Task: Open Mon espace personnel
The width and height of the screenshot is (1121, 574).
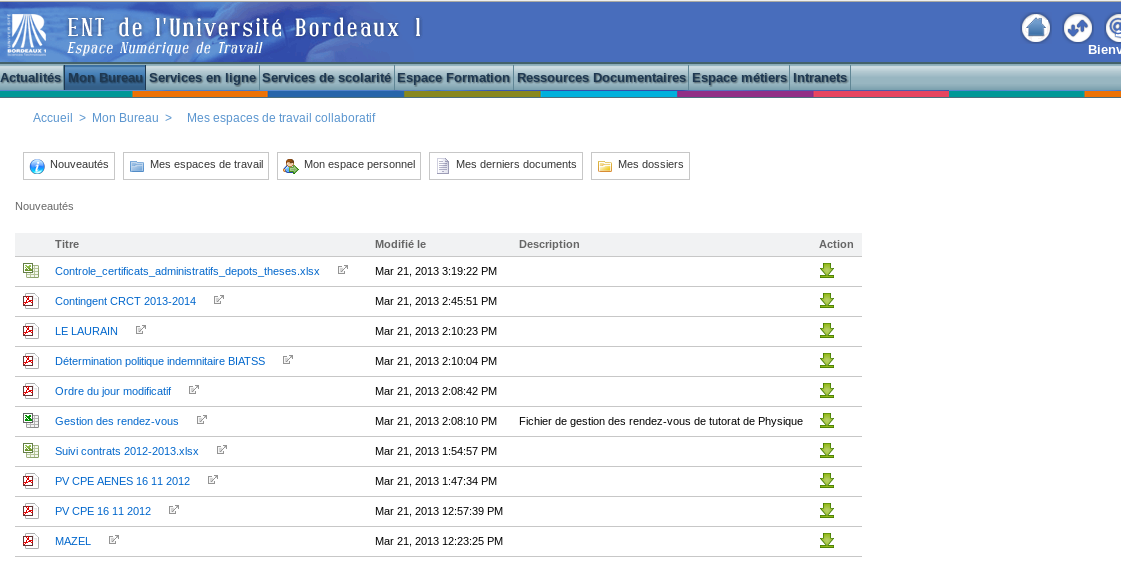Action: pos(349,166)
